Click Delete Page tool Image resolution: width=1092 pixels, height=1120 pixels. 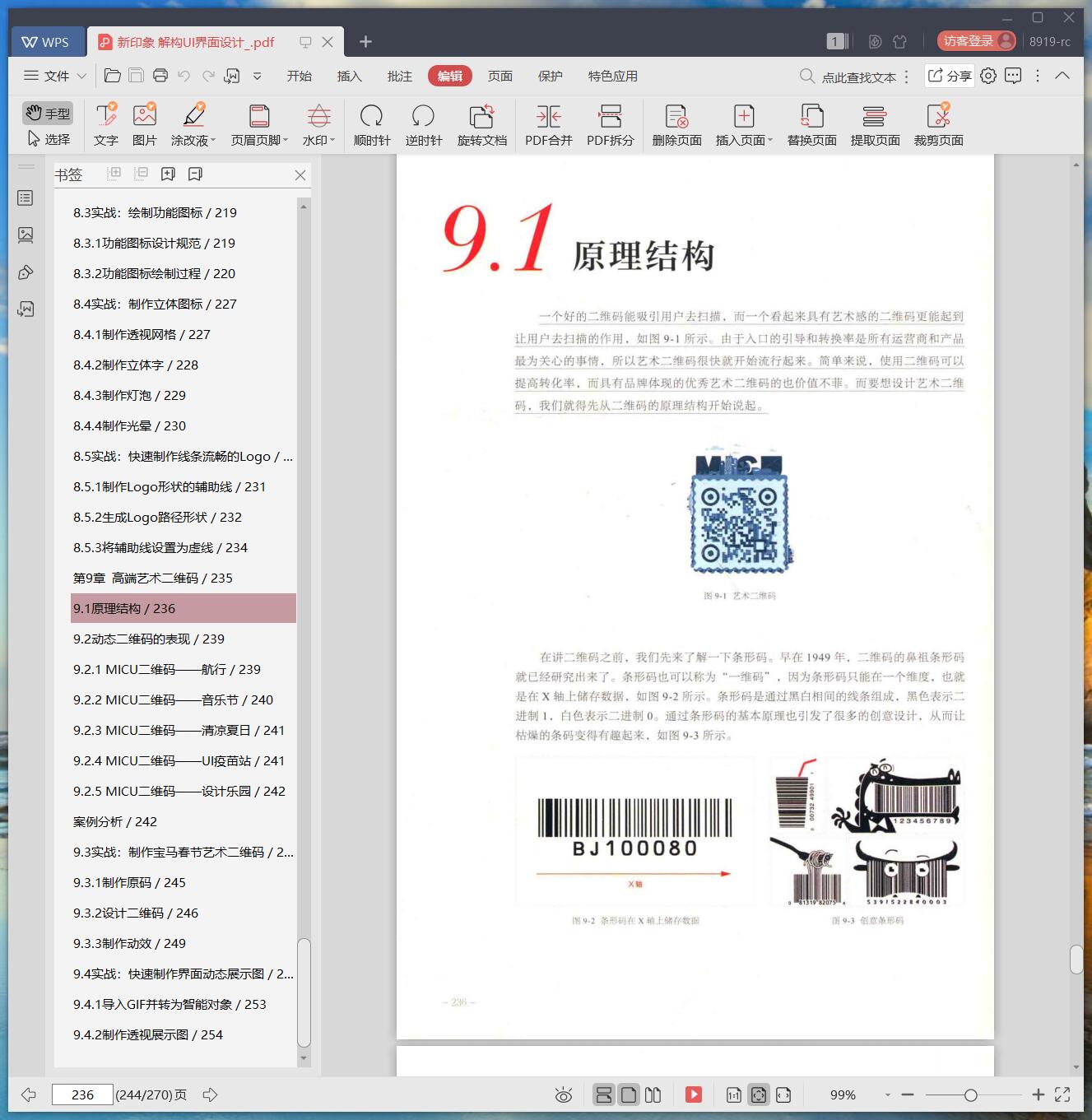coord(677,125)
